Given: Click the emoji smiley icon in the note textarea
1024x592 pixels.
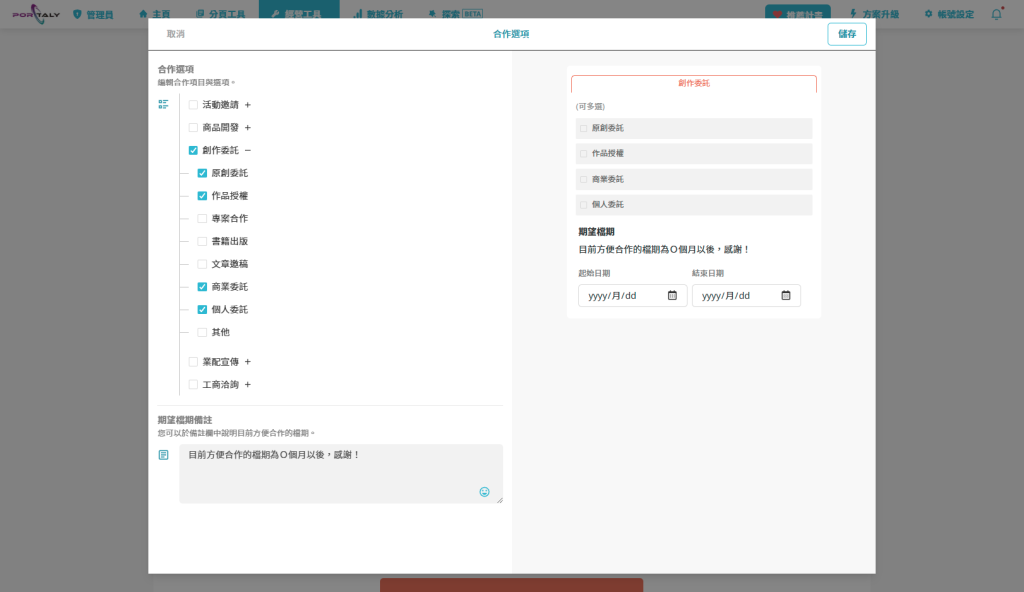Looking at the screenshot, I should pyautogui.click(x=485, y=492).
